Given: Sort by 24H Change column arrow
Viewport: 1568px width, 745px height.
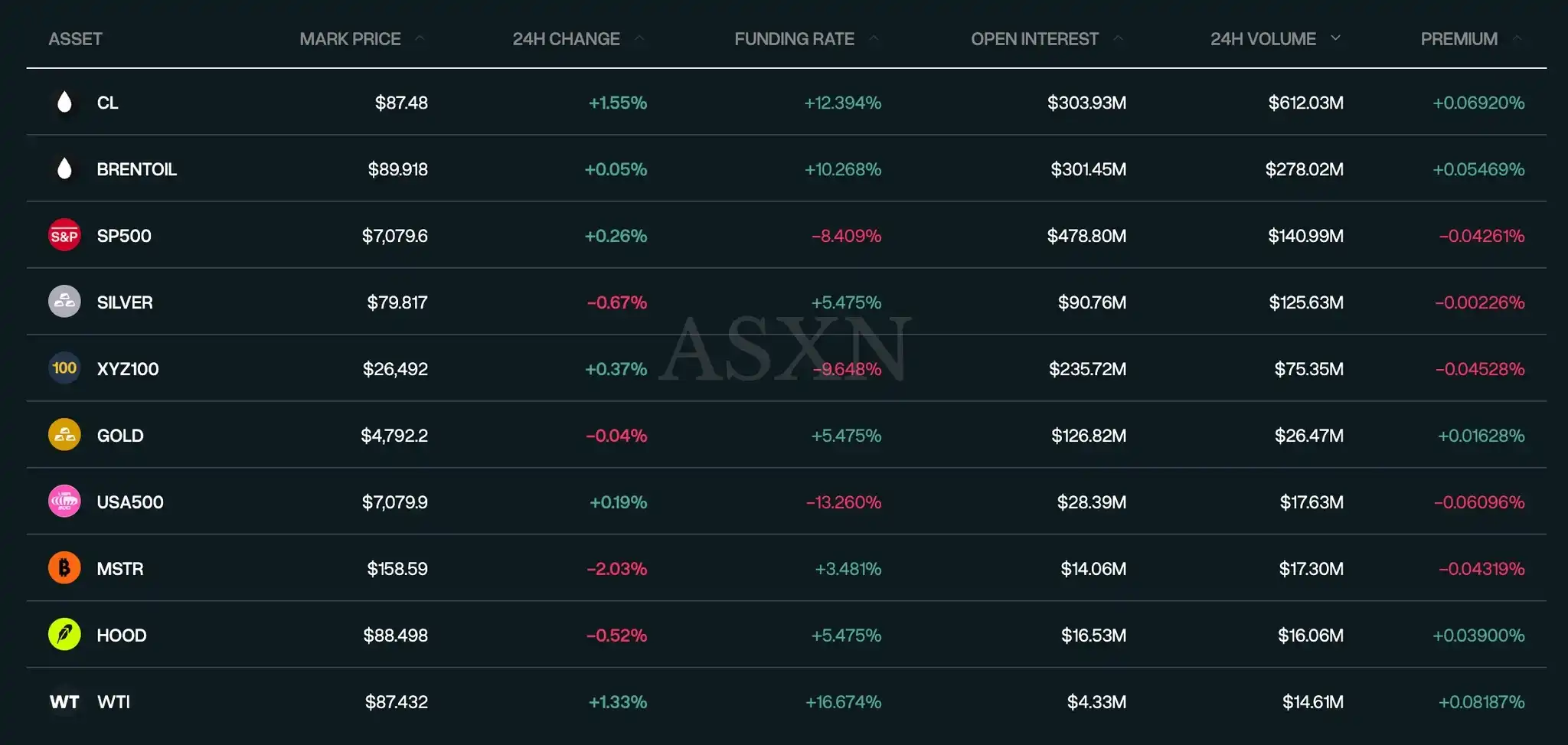Looking at the screenshot, I should click(x=639, y=38).
